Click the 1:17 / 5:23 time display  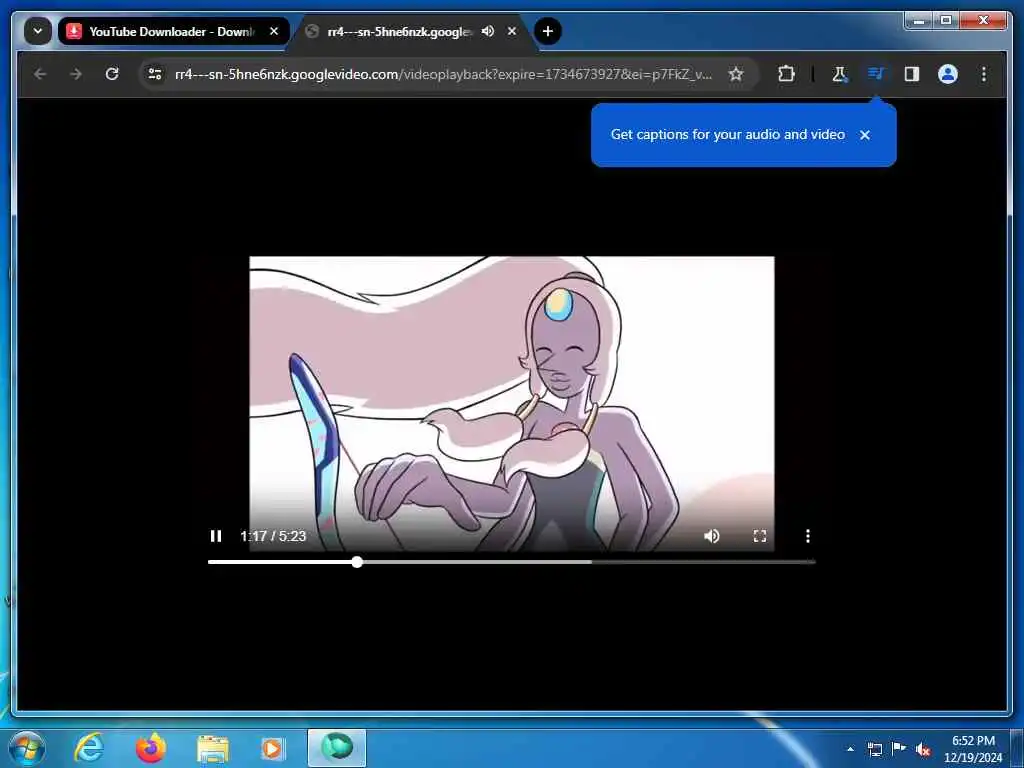click(x=273, y=536)
